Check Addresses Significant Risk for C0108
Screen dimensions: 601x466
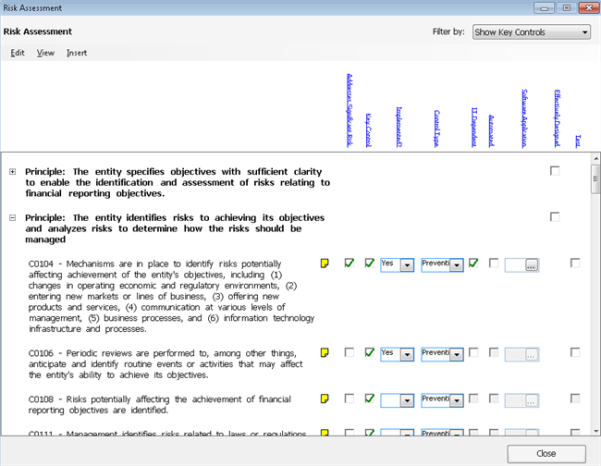coord(349,399)
